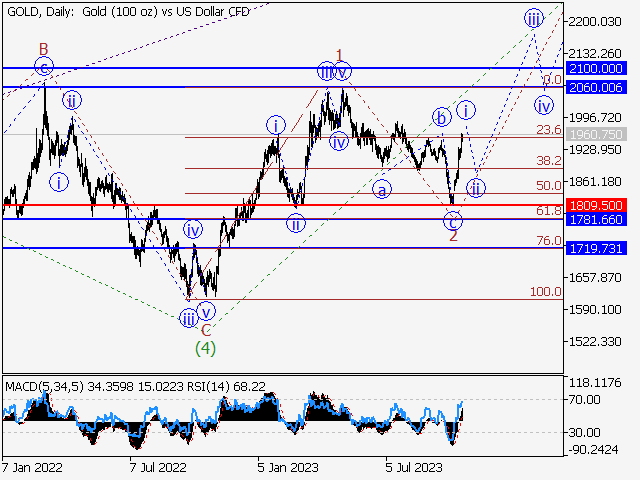Viewport: 640px width, 480px height.
Task: Select the 1522.330 price axis label
Action: pyautogui.click(x=595, y=341)
